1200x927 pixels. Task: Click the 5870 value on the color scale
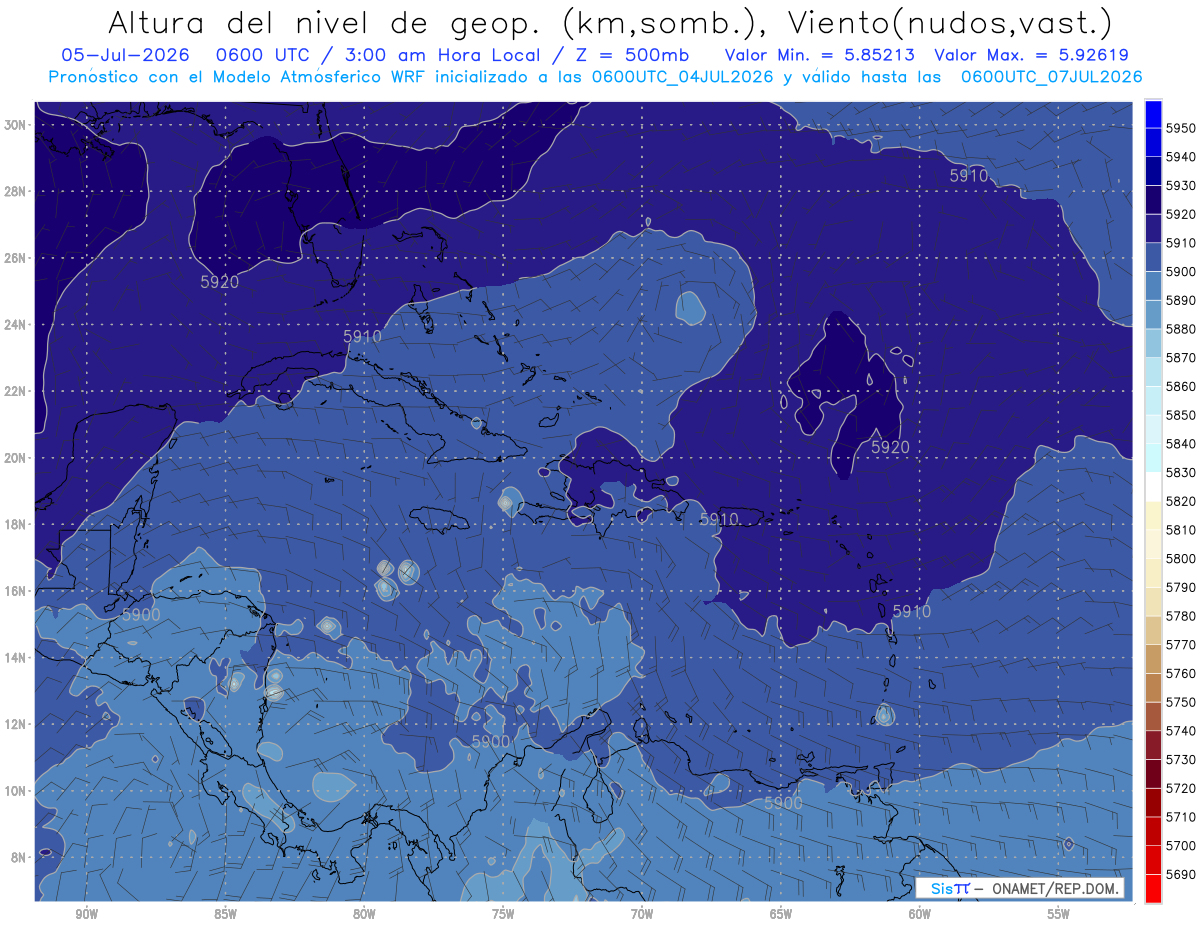coord(1182,358)
